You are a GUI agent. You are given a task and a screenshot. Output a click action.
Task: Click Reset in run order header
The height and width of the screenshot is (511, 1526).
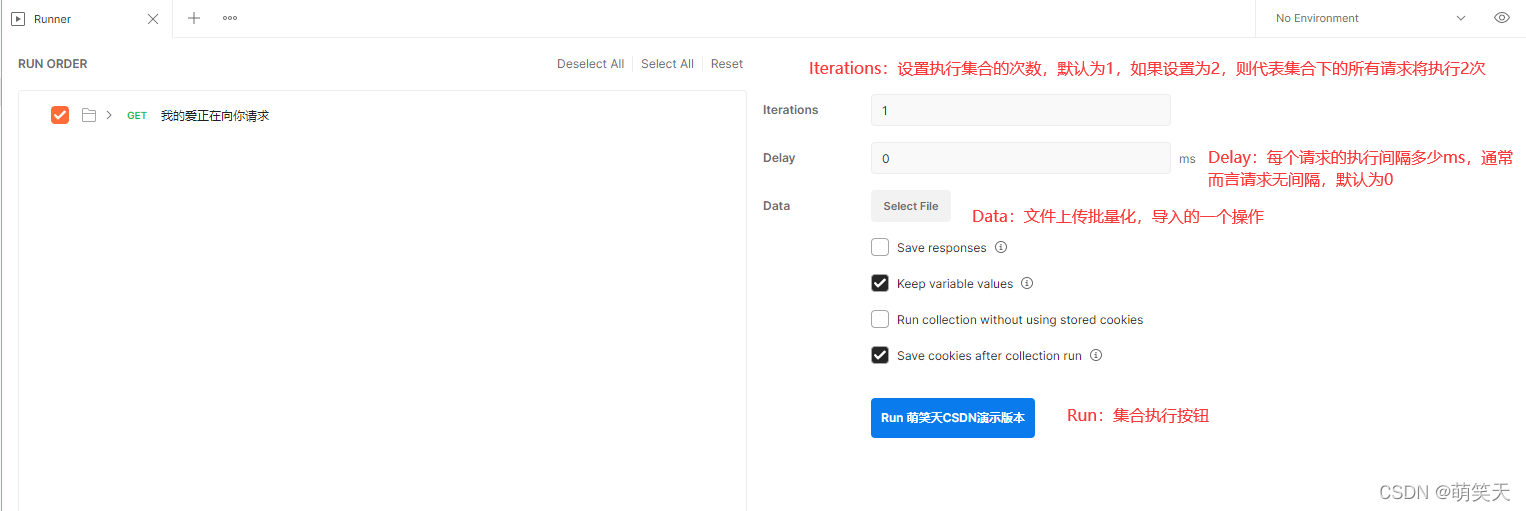click(x=727, y=64)
